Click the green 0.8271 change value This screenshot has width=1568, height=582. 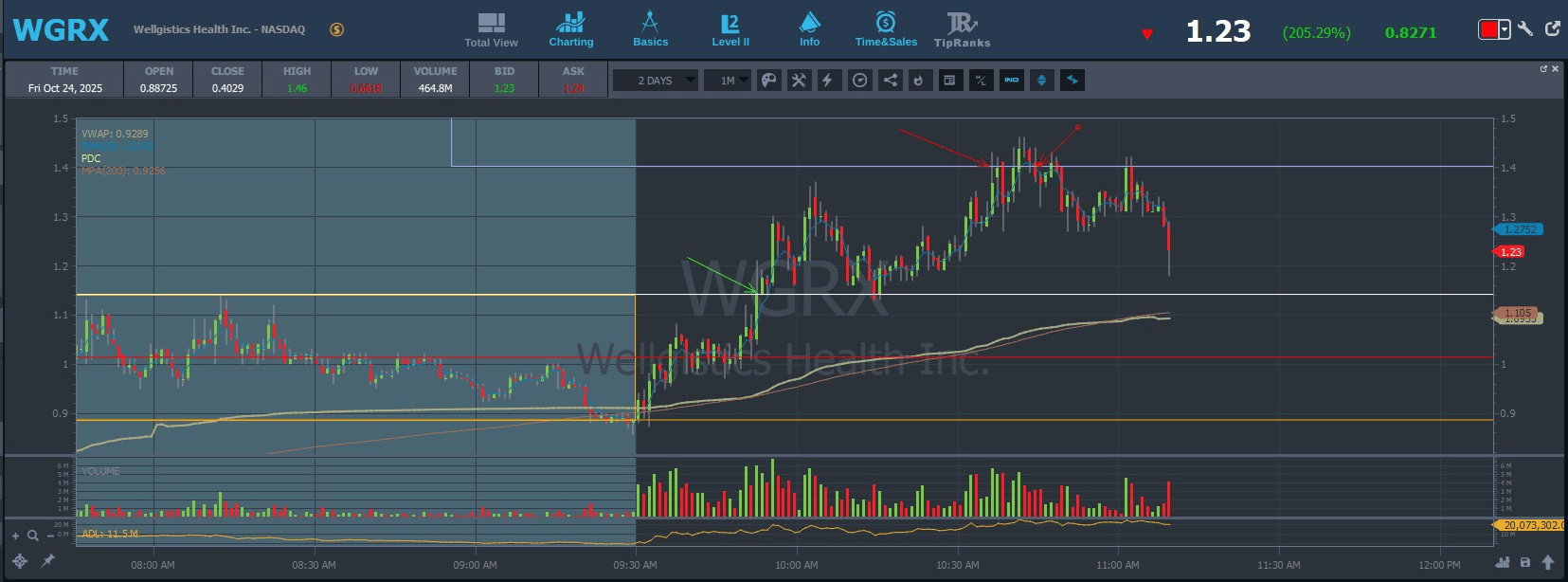coord(1410,32)
